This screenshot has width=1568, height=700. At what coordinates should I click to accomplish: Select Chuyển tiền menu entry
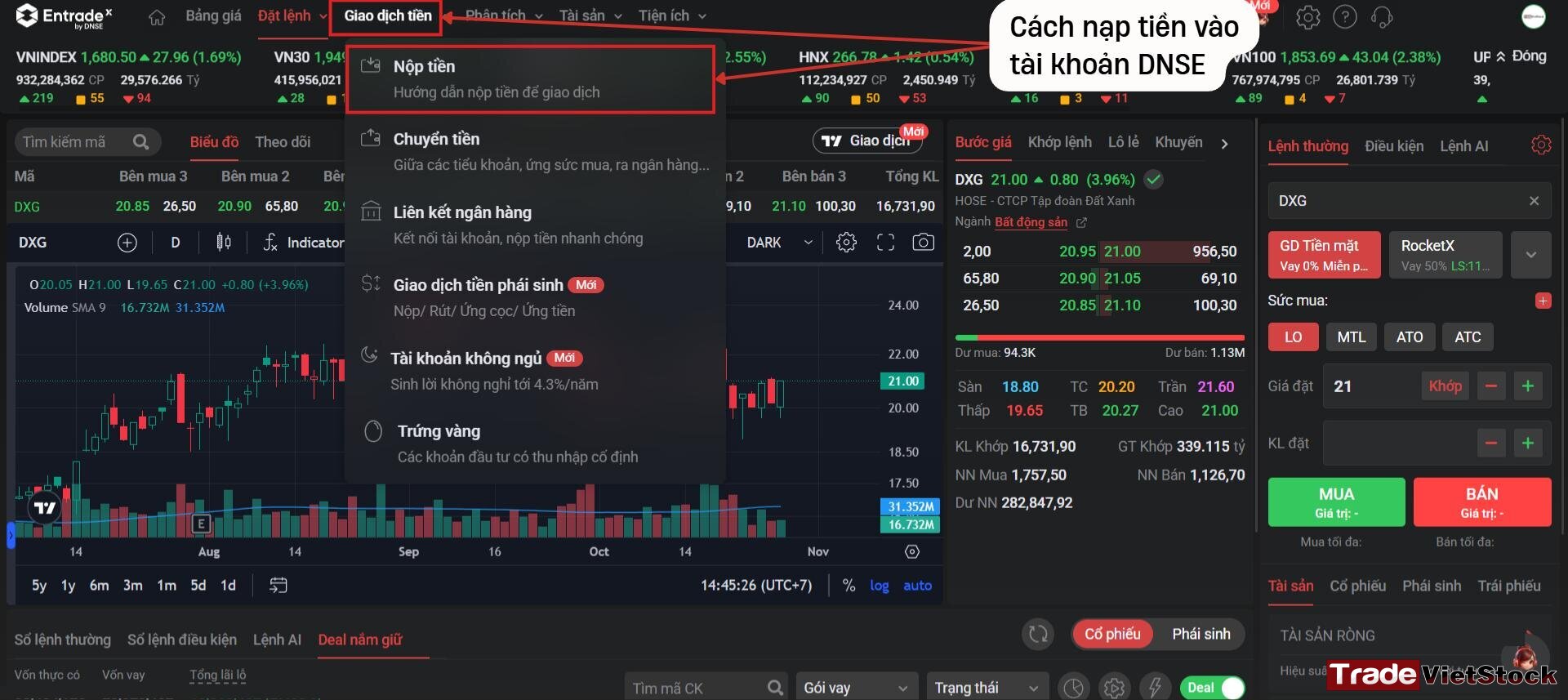coord(535,152)
